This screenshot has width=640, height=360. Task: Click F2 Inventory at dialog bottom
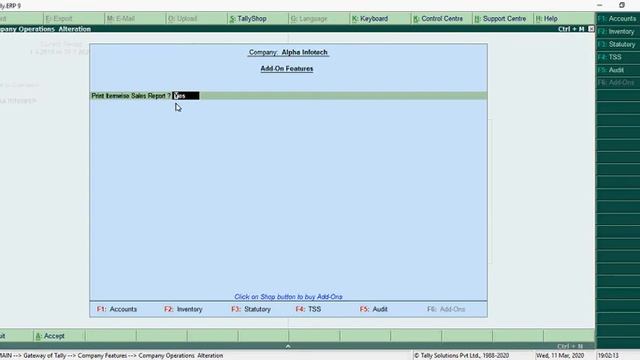[x=183, y=309]
